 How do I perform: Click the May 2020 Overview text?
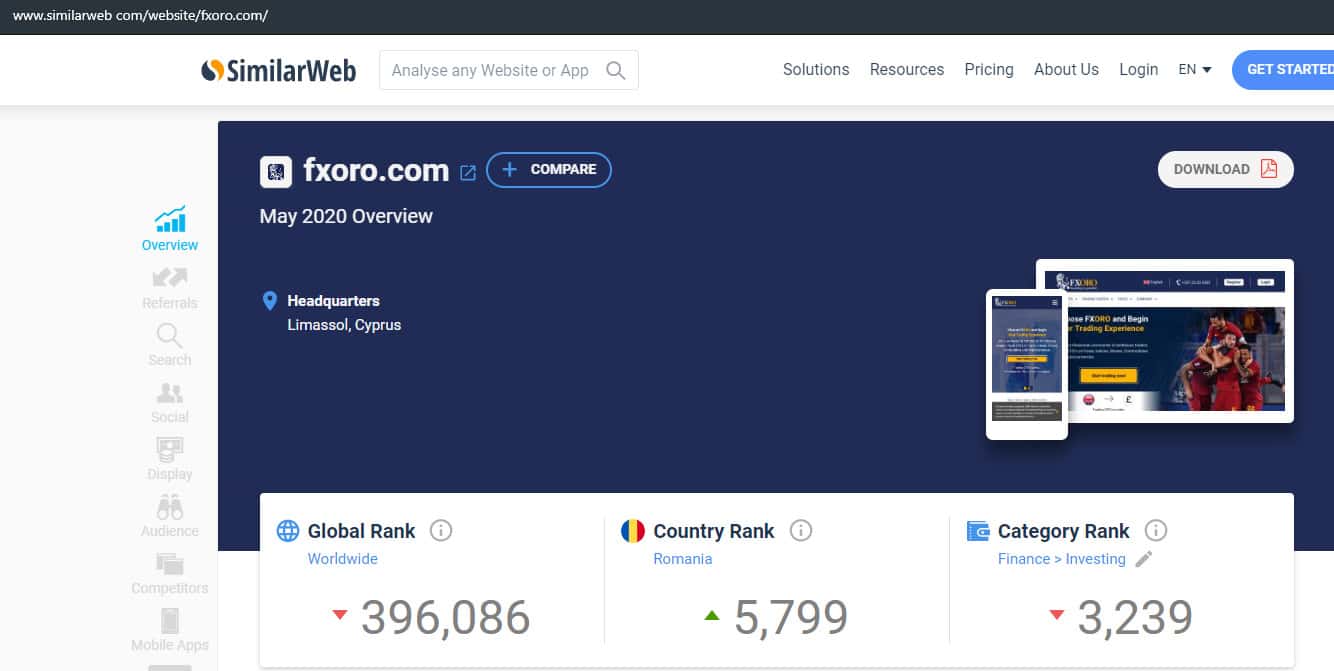point(346,216)
